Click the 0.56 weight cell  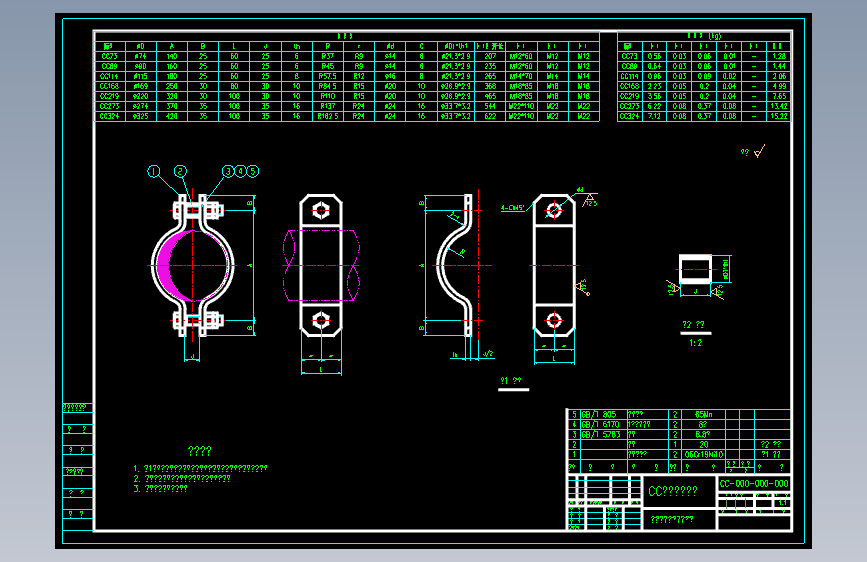654,56
